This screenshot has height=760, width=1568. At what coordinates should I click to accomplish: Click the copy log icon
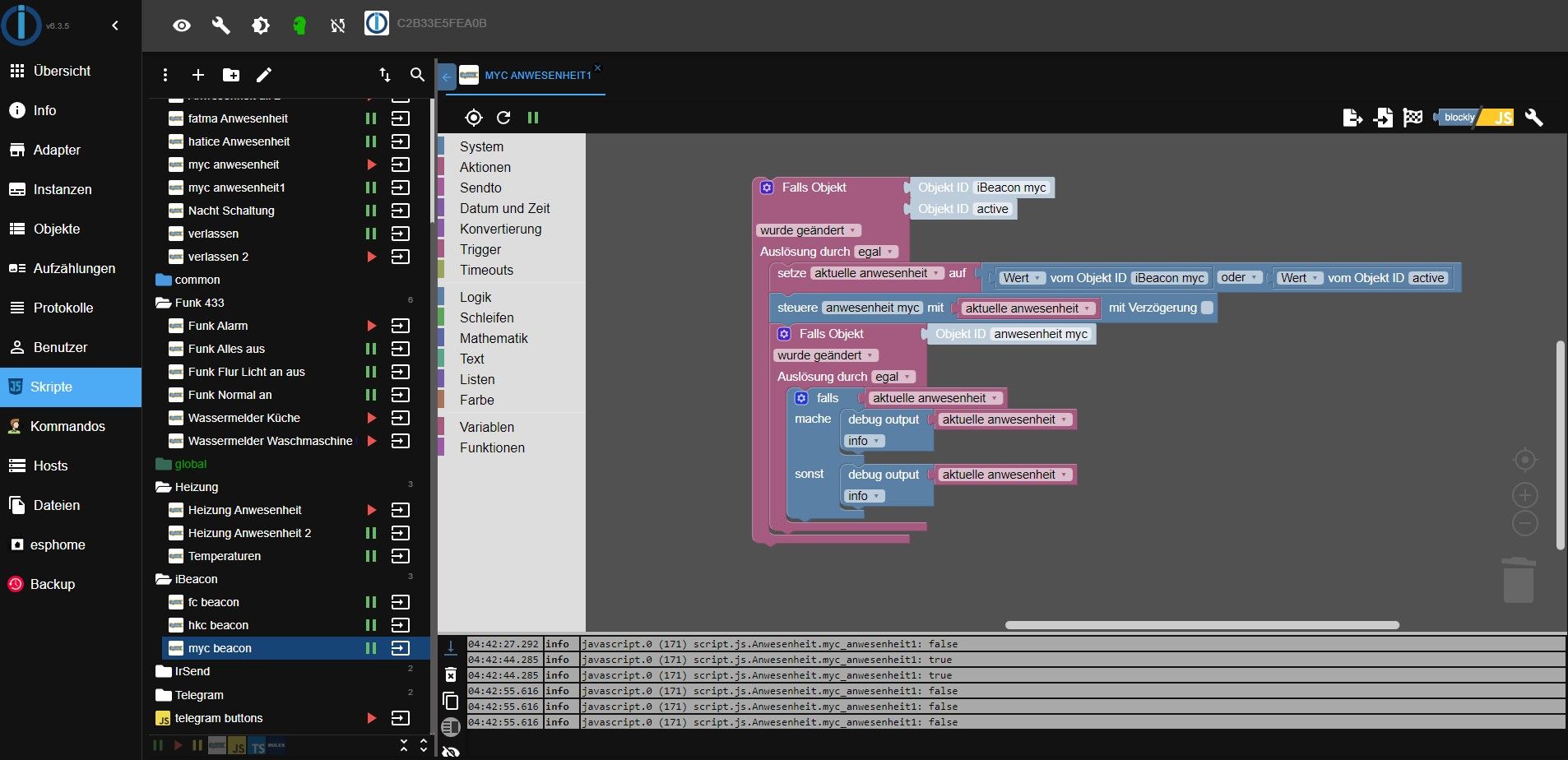point(451,701)
